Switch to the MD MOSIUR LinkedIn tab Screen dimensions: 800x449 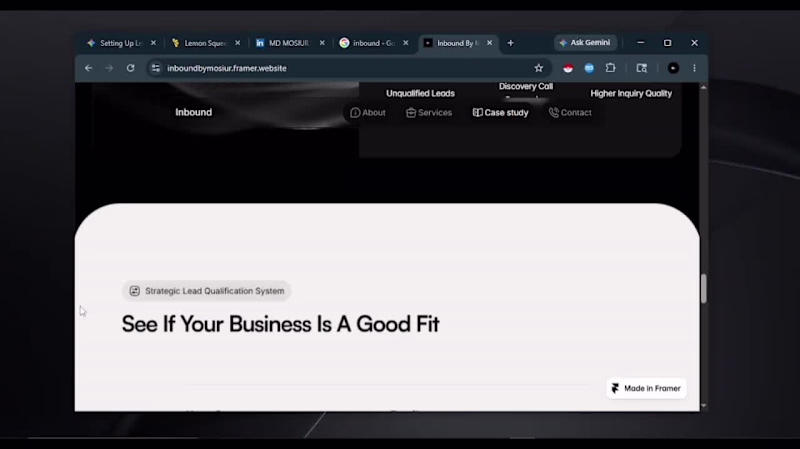pos(289,43)
